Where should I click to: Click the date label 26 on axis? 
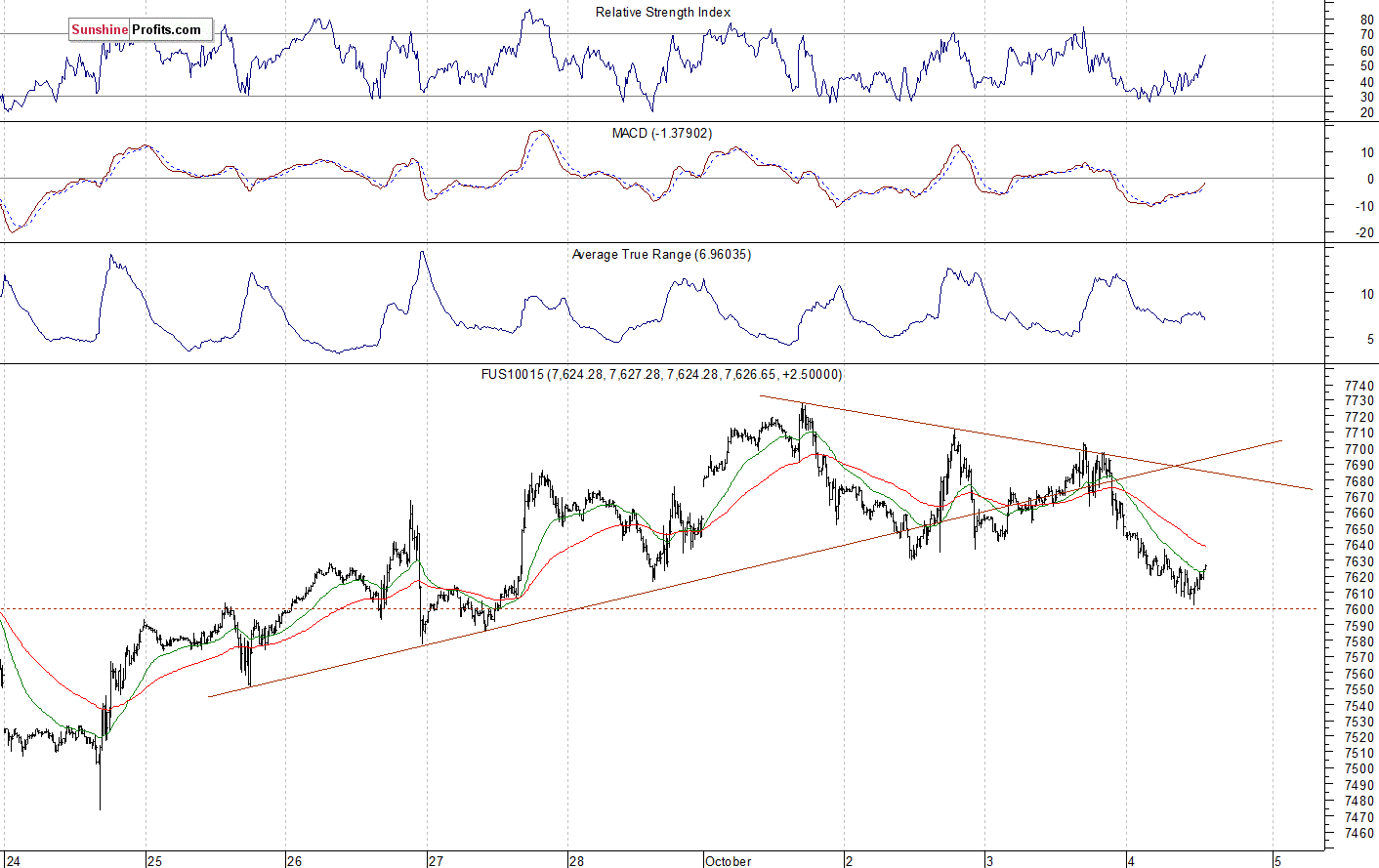click(295, 861)
